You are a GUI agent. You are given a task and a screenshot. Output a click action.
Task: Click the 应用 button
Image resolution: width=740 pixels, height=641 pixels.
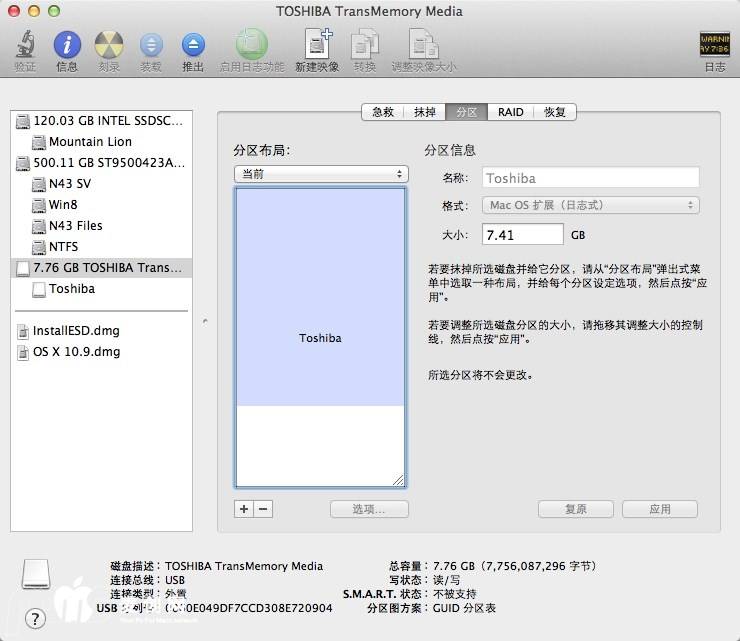(659, 509)
